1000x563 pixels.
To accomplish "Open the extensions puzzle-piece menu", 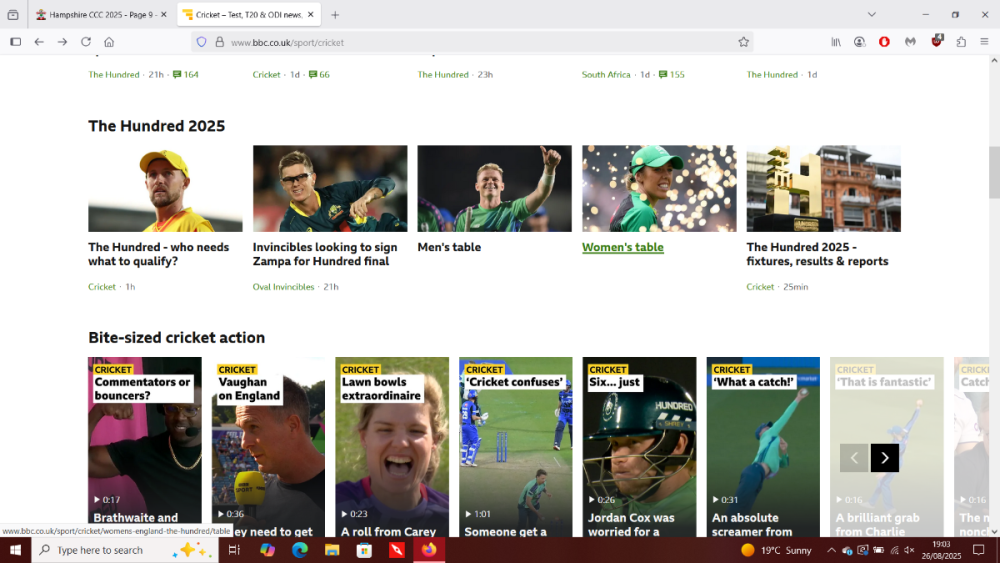I will (961, 42).
